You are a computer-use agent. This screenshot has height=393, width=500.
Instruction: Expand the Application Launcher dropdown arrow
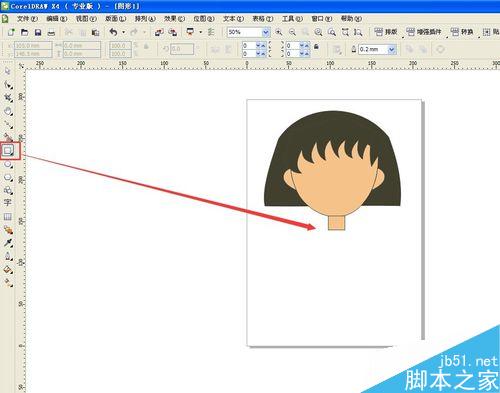click(x=200, y=32)
